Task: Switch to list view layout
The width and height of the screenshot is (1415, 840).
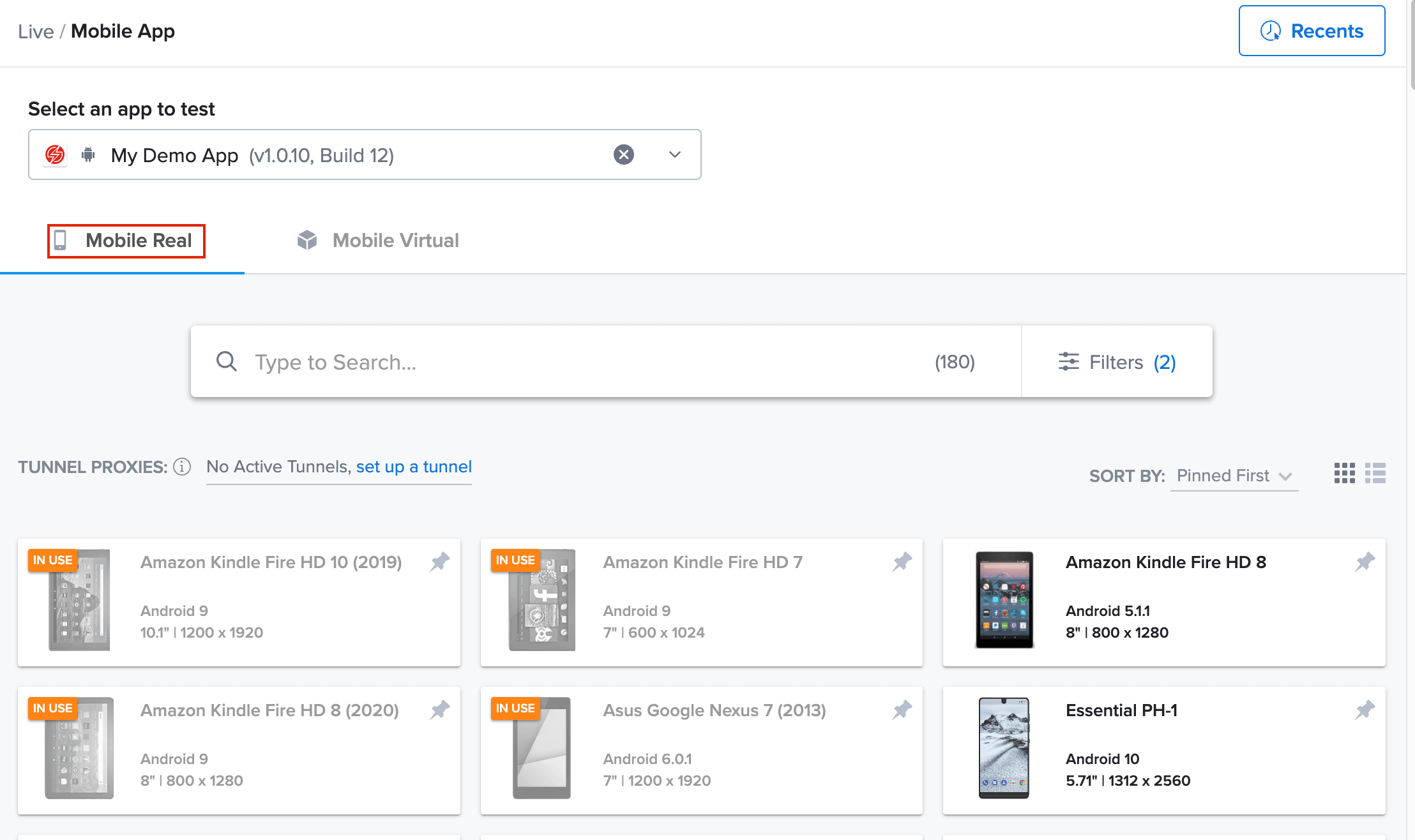Action: pyautogui.click(x=1375, y=473)
